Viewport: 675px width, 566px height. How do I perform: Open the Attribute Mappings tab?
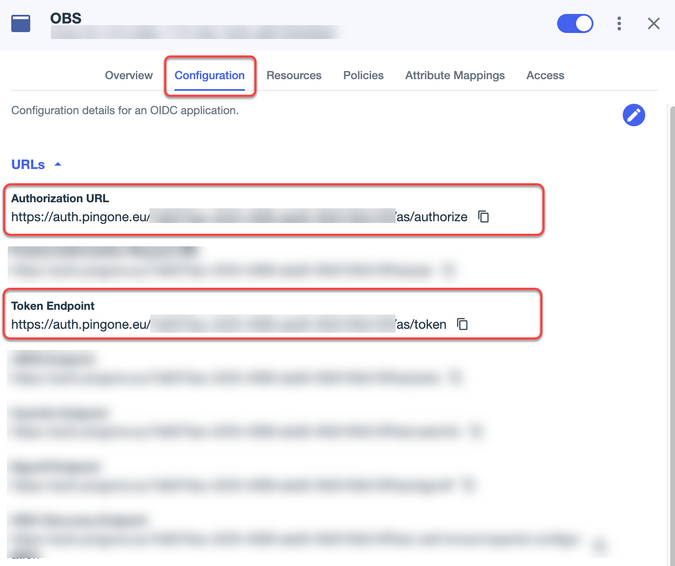click(454, 76)
